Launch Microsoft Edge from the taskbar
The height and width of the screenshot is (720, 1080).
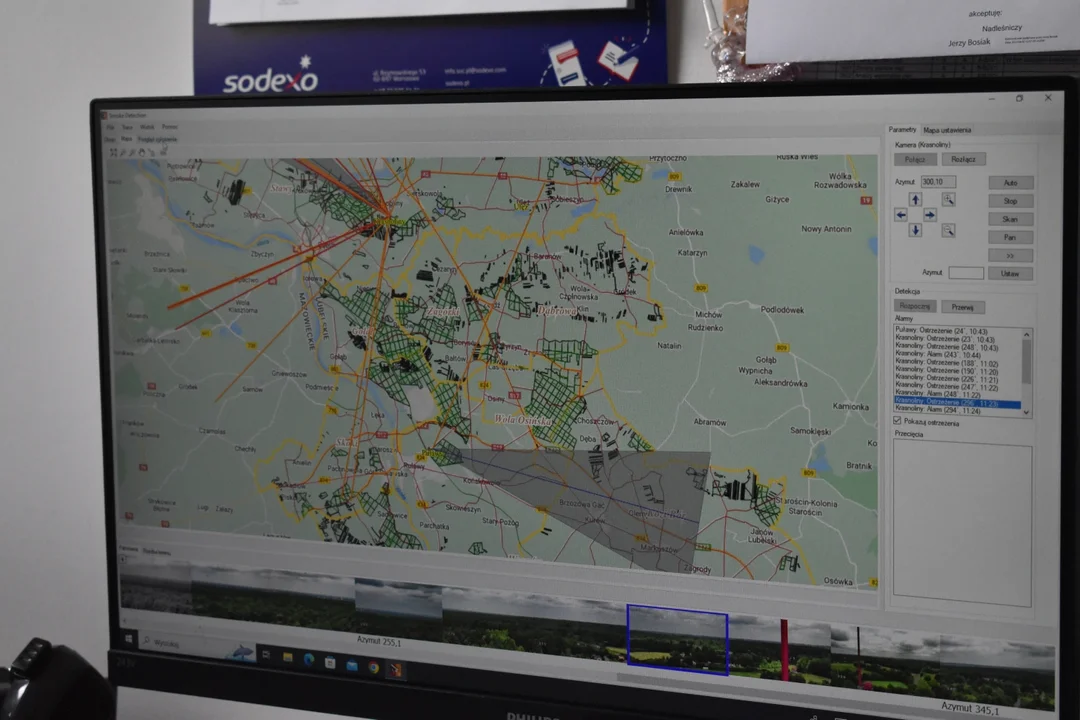pos(309,660)
